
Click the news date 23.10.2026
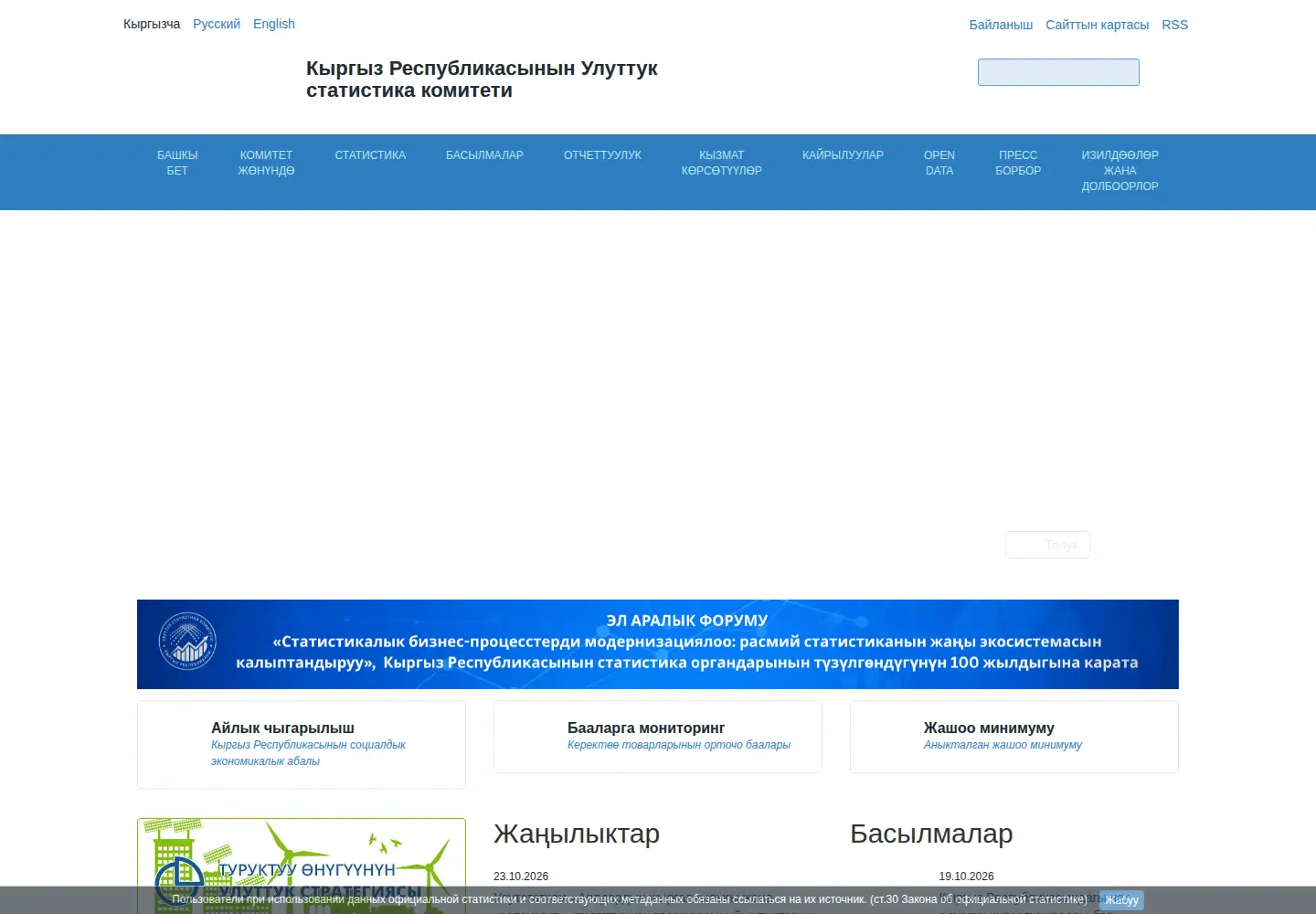(x=521, y=877)
